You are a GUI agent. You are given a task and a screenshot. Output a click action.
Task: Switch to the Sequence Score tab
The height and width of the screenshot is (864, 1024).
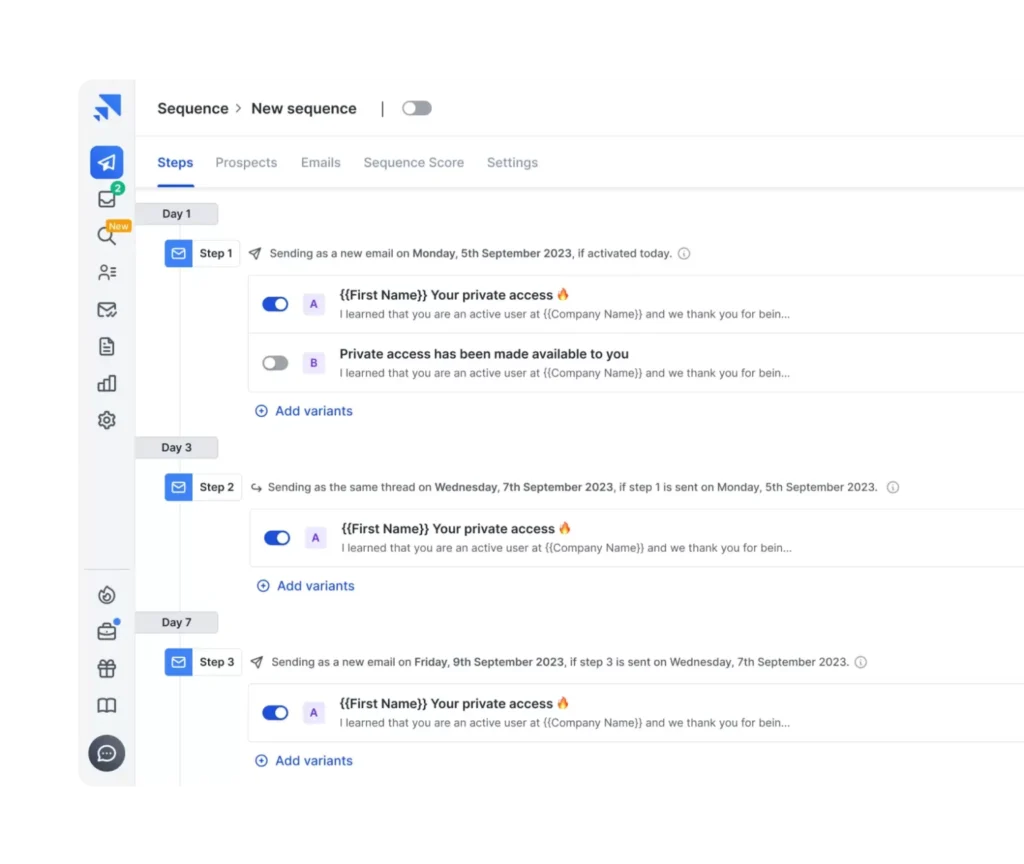[x=413, y=163]
